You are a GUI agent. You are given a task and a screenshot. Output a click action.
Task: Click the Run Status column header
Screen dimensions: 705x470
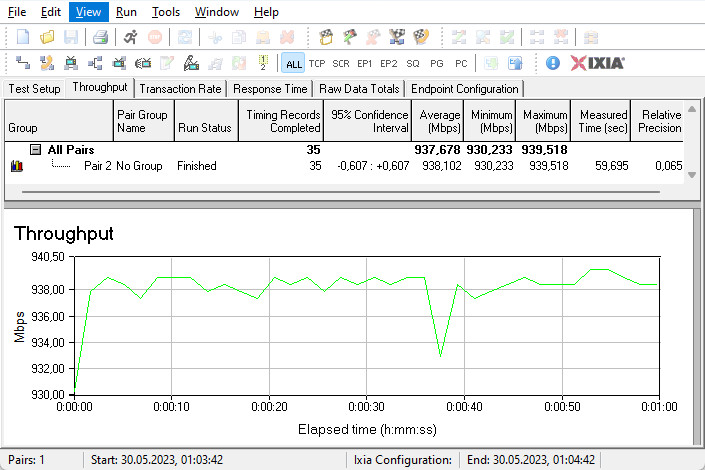pos(206,121)
